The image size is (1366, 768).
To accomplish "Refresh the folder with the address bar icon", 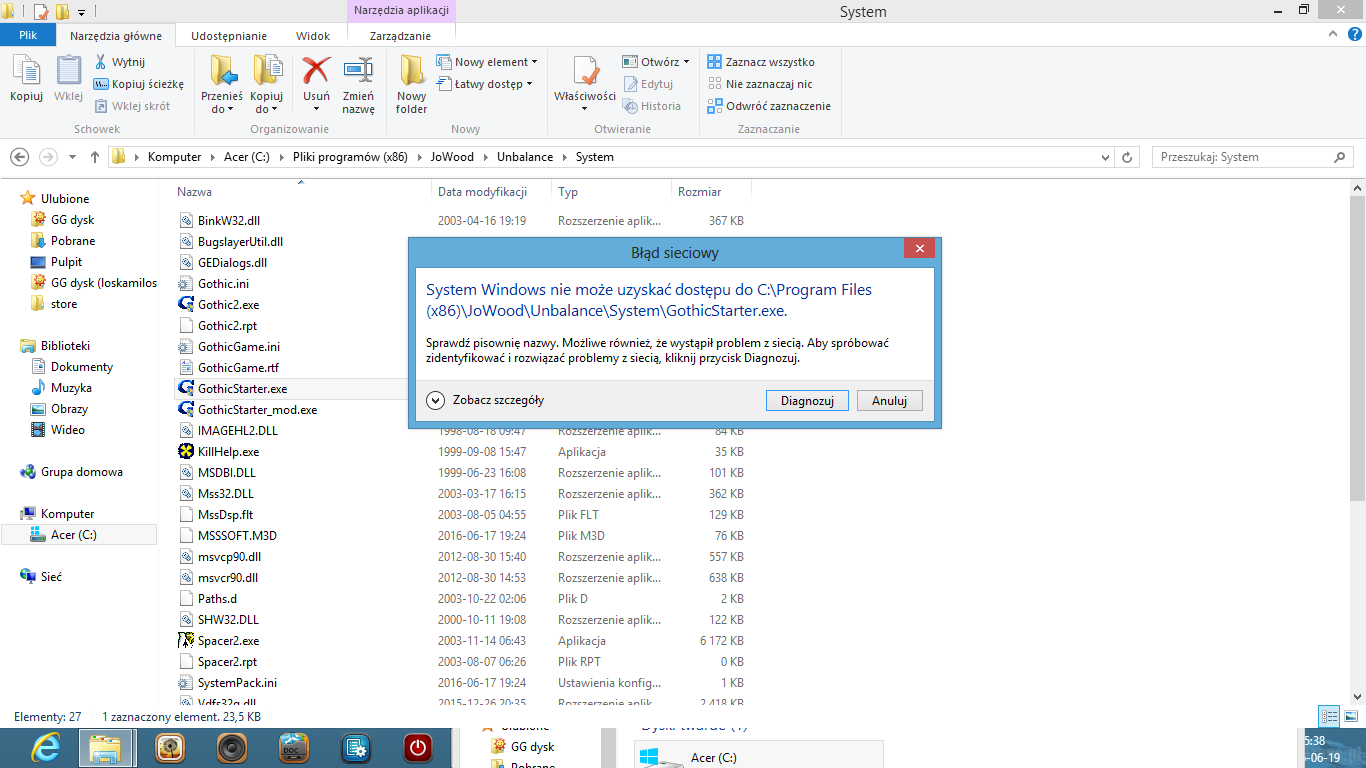I will click(x=1128, y=157).
